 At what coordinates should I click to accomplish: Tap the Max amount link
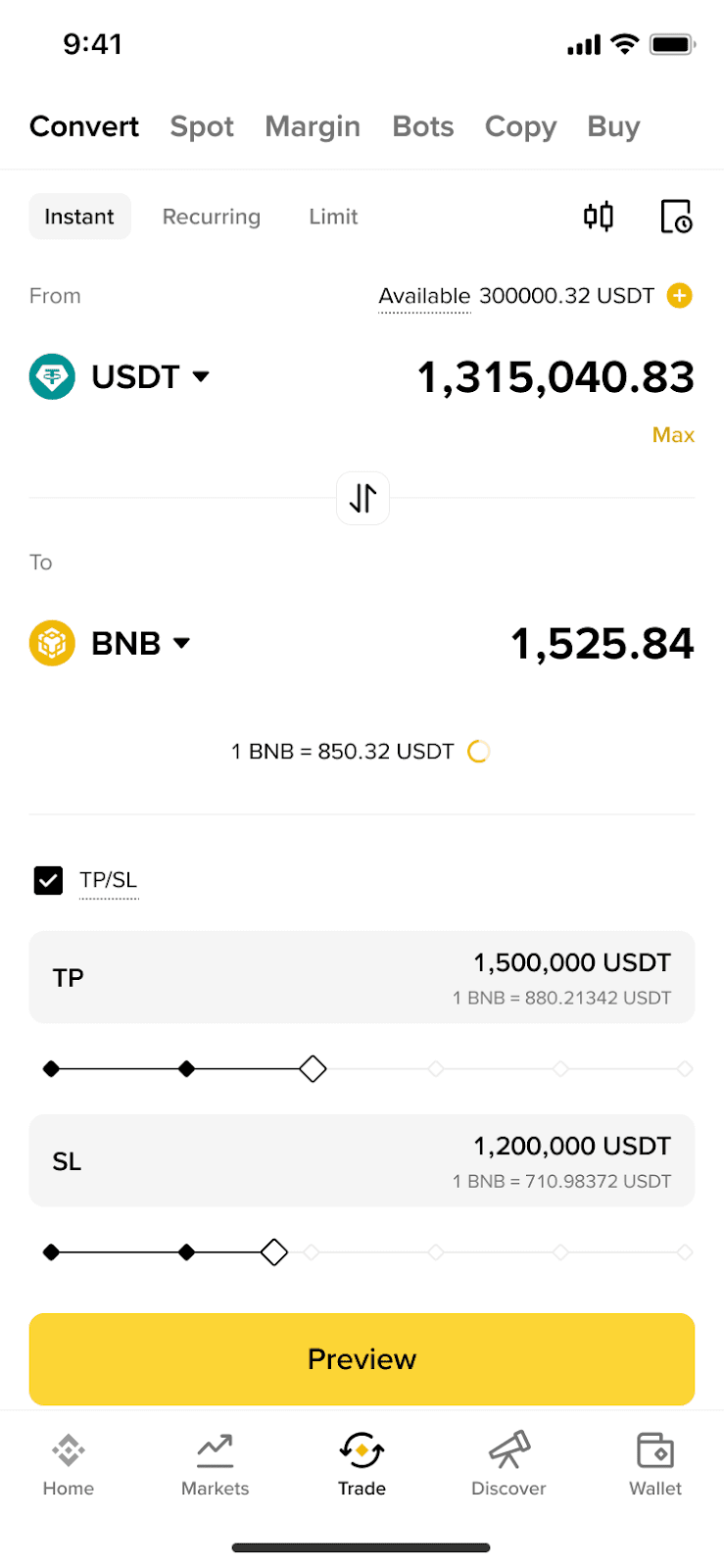click(673, 435)
